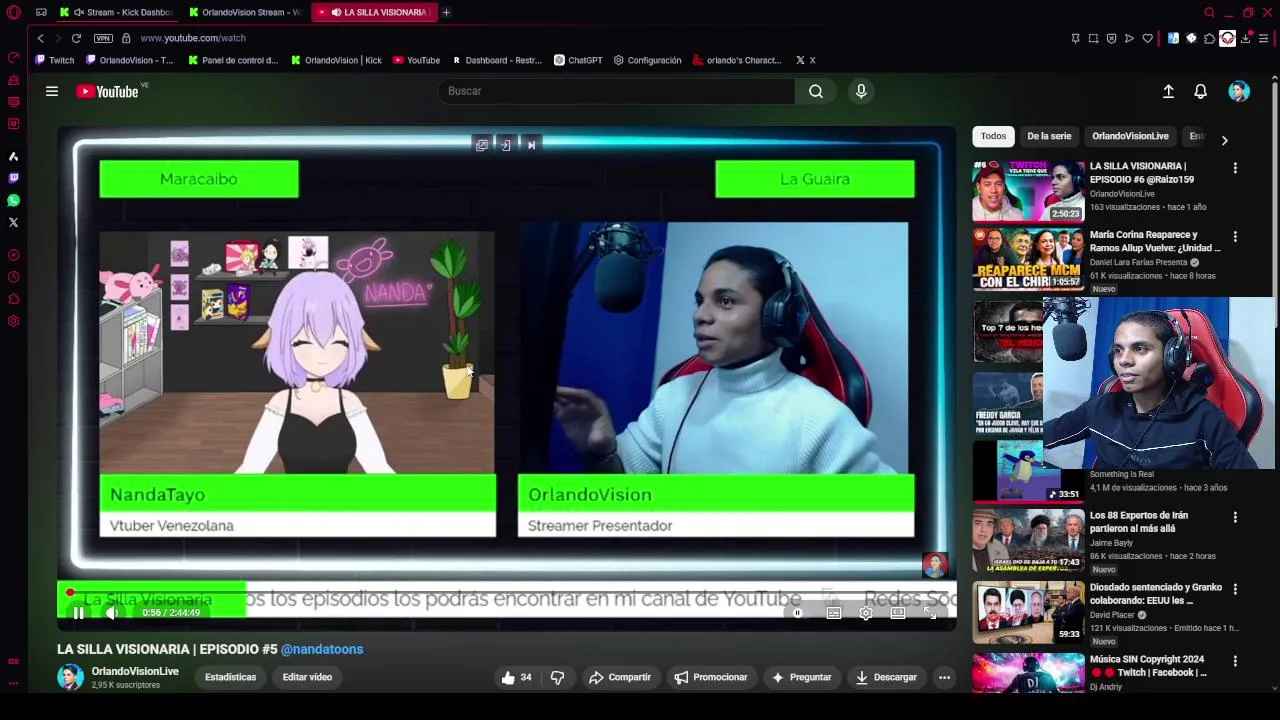Open the YouTube account avatar menu
This screenshot has width=1280, height=720.
[x=1239, y=91]
